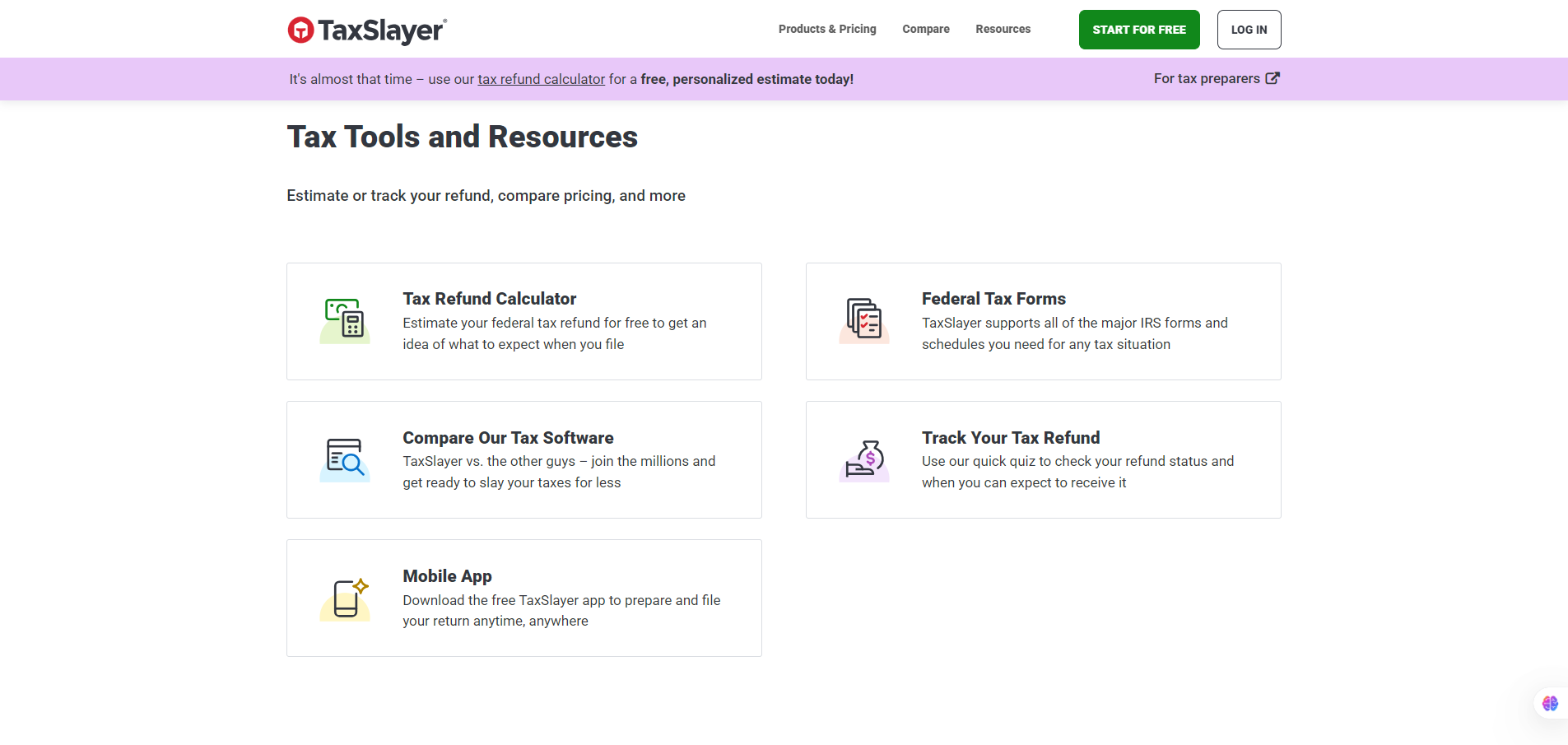Click the Compare Our Tax Software icon

(345, 459)
